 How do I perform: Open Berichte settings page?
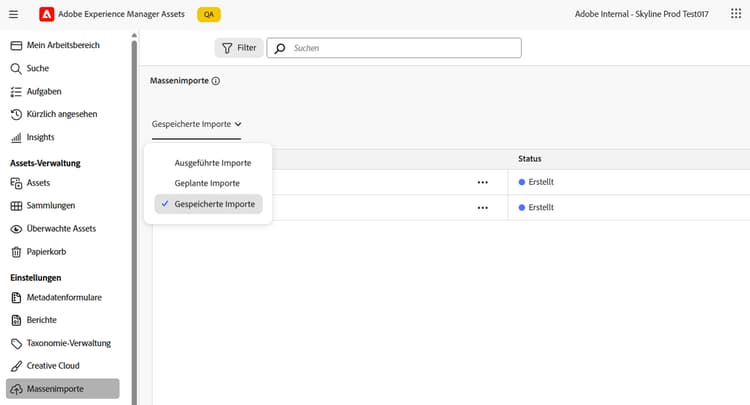42,320
